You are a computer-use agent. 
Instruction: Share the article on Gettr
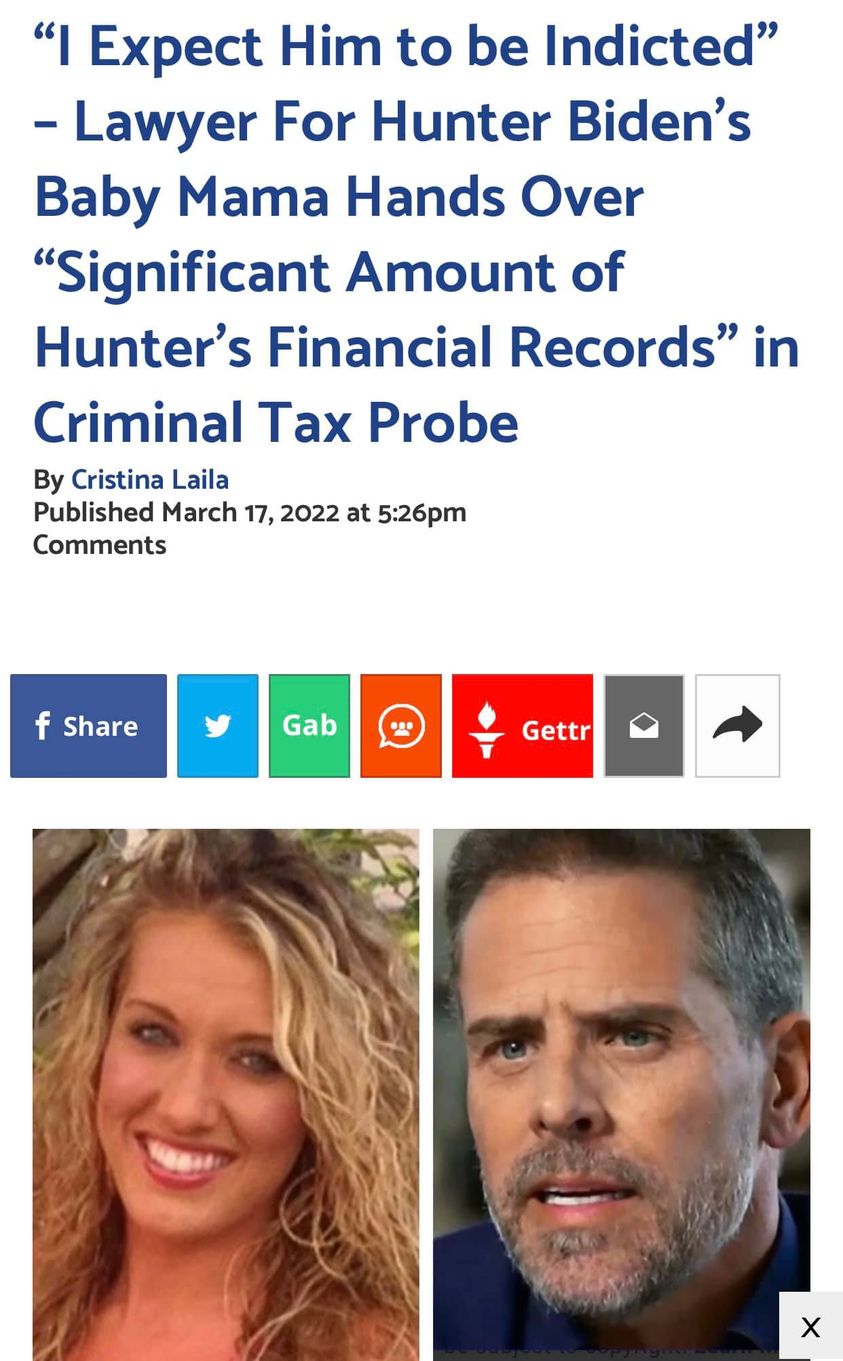tap(522, 726)
